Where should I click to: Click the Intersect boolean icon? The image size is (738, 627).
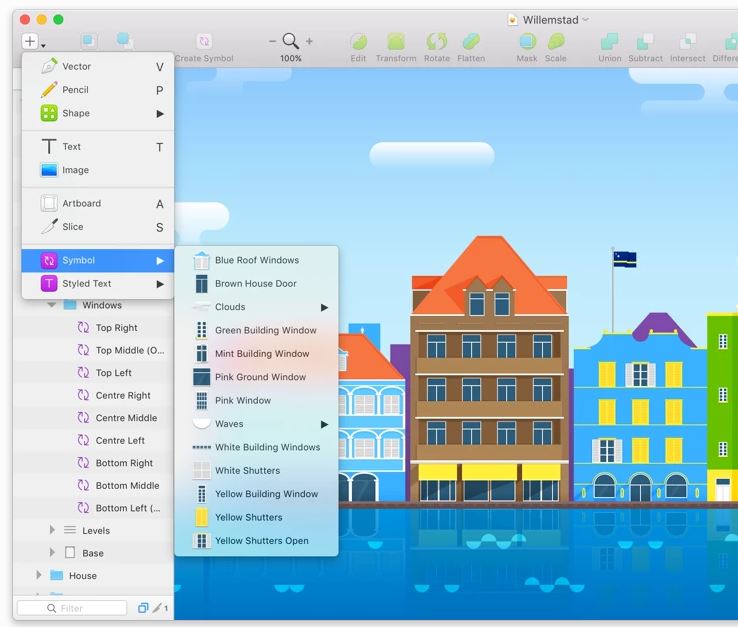[x=687, y=41]
